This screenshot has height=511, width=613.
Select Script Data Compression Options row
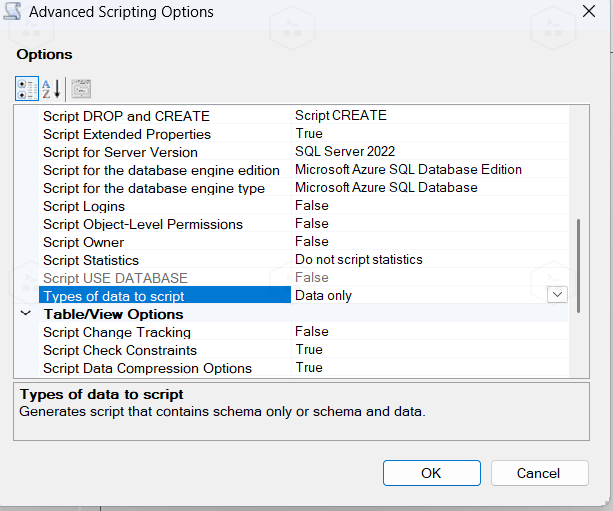(x=147, y=368)
